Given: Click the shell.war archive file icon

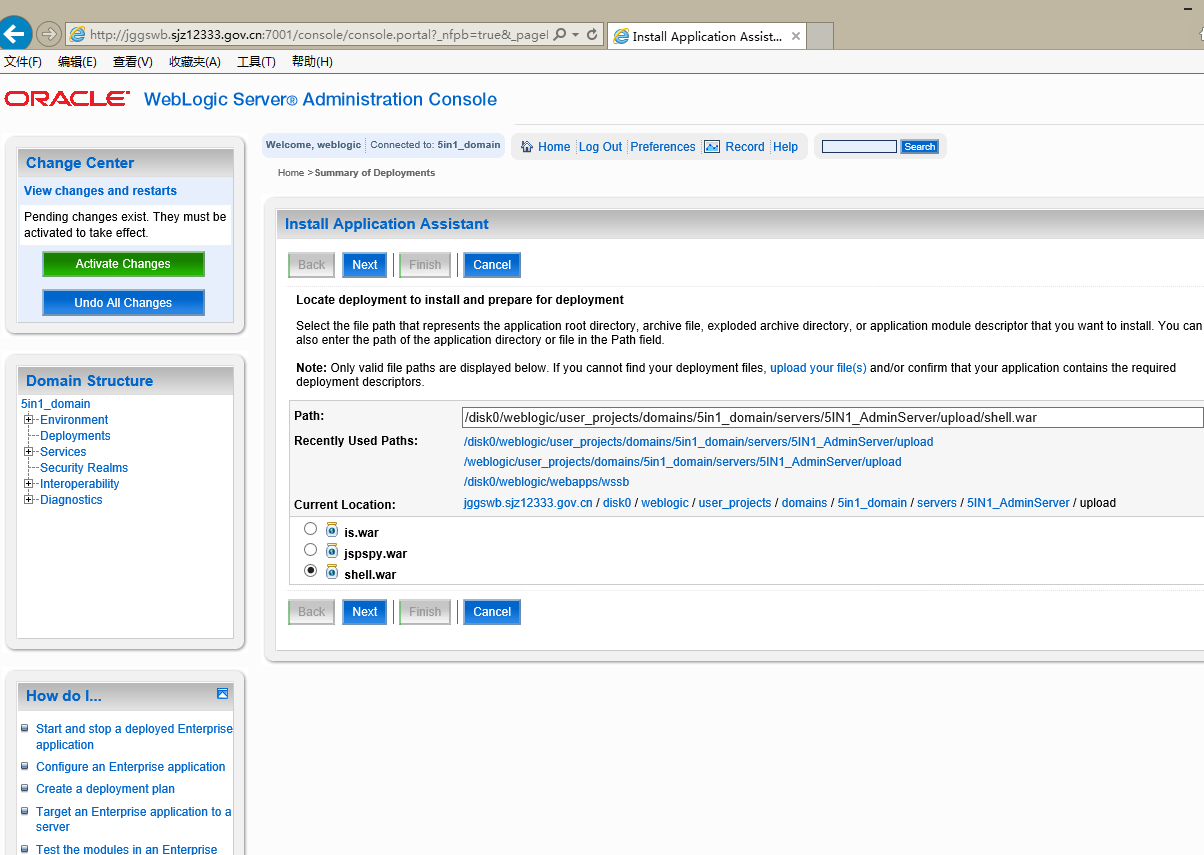Looking at the screenshot, I should 332,572.
